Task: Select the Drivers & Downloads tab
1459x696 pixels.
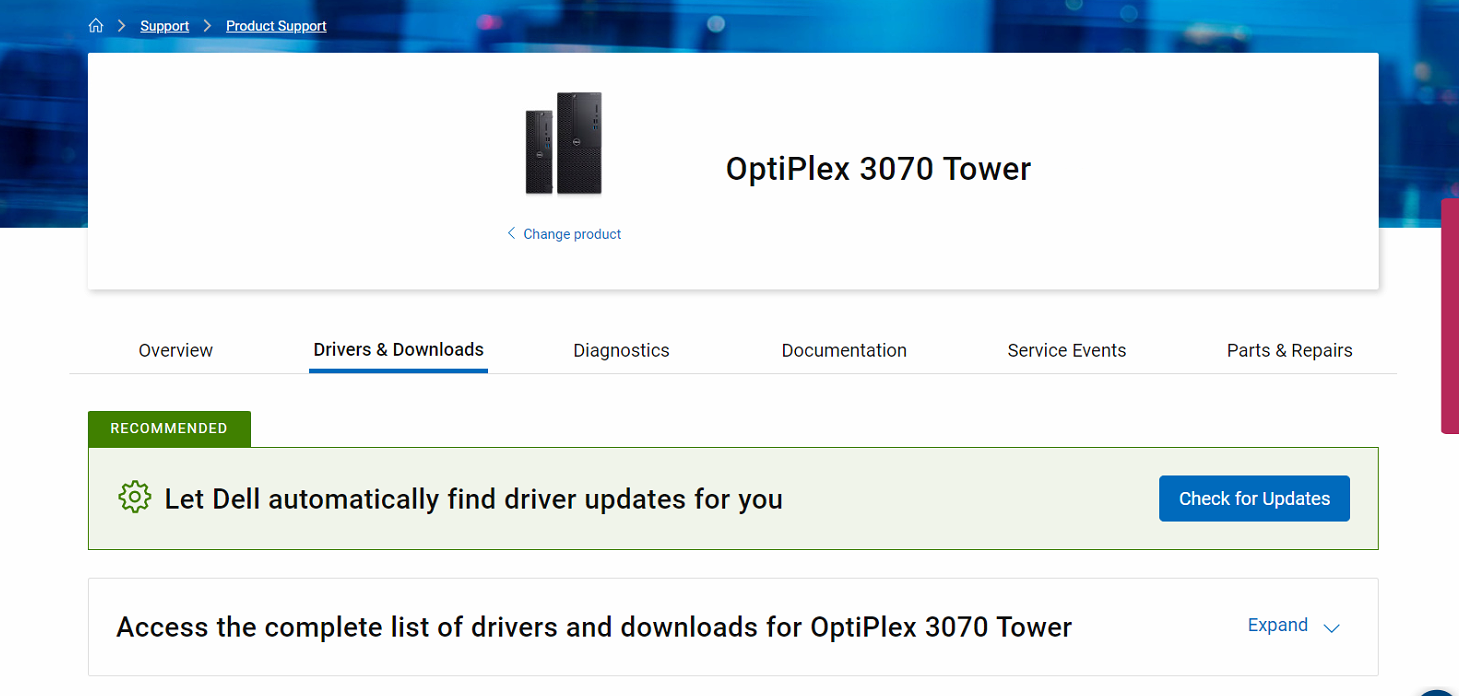Action: point(398,350)
